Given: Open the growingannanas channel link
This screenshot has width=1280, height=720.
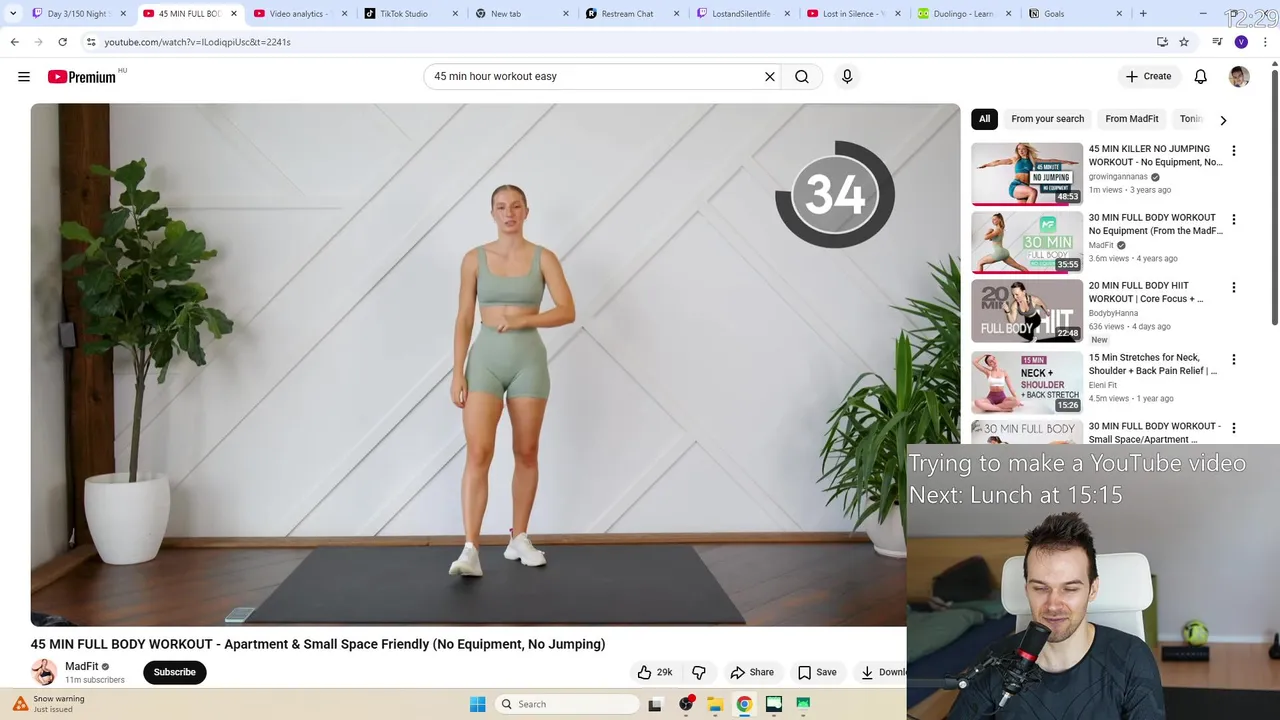Looking at the screenshot, I should click(x=1118, y=177).
